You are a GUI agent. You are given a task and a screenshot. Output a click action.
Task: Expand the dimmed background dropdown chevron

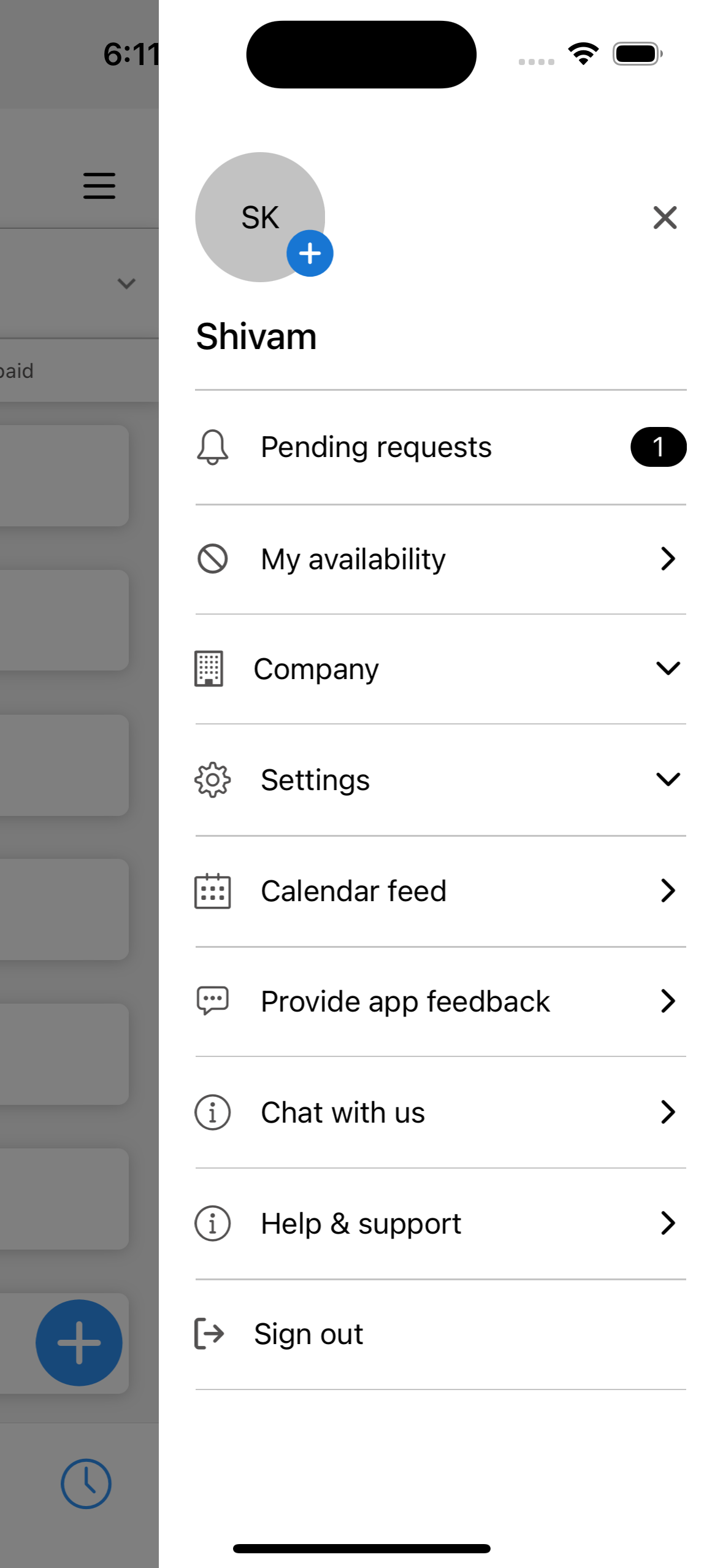126,283
